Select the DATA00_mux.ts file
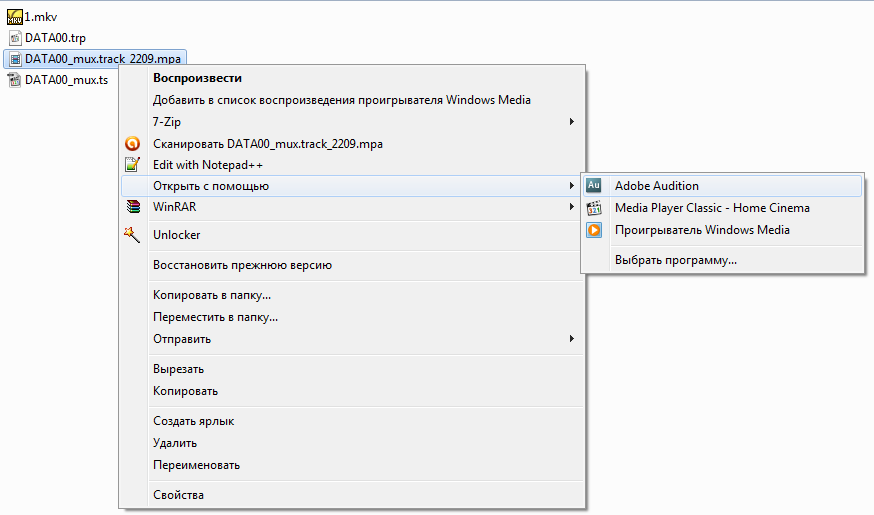 66,80
